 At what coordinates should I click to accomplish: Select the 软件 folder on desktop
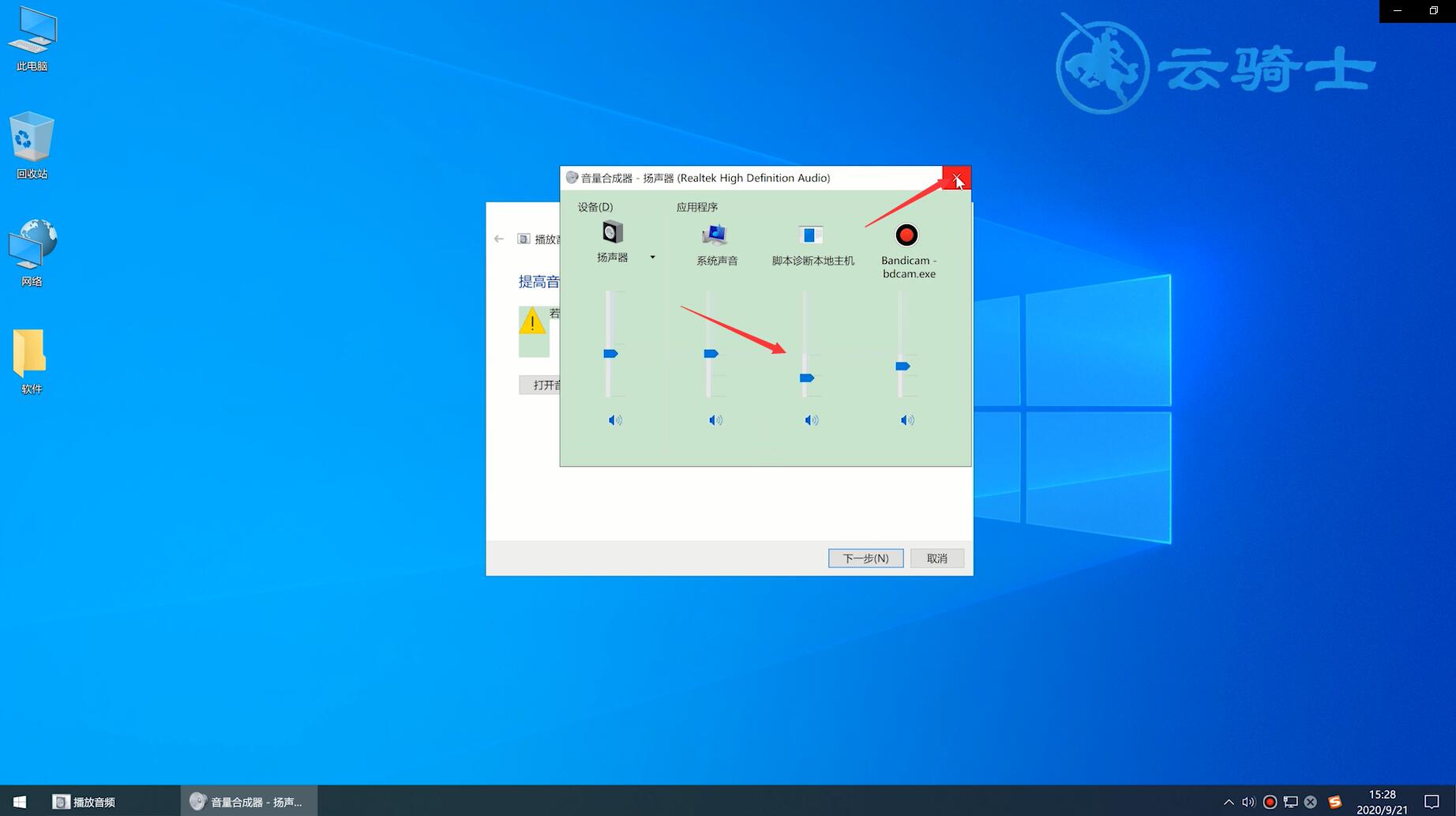tap(31, 361)
